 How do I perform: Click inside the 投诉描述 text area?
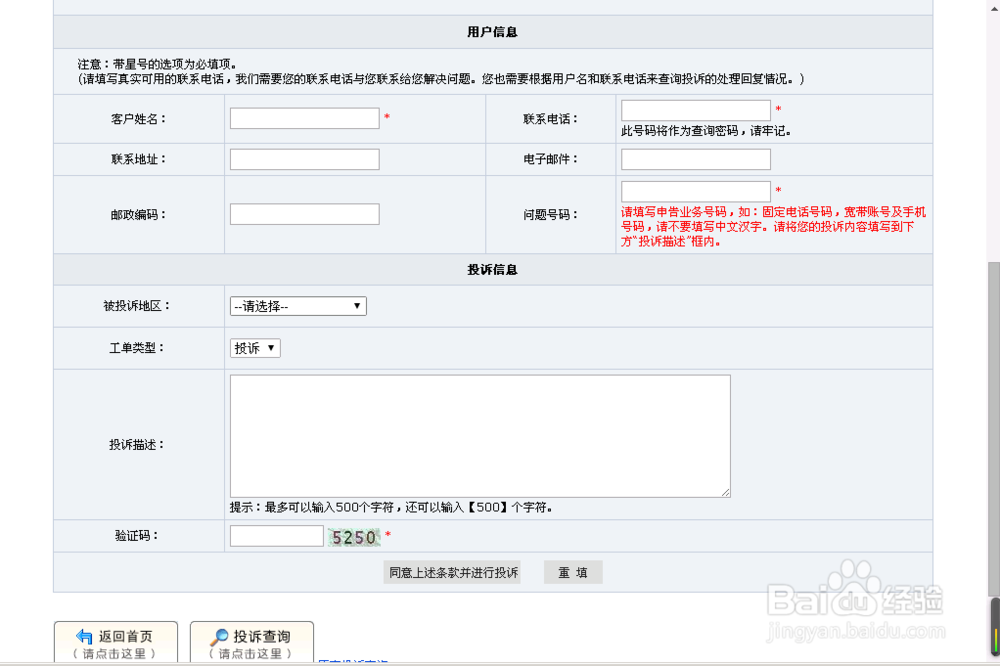point(480,436)
